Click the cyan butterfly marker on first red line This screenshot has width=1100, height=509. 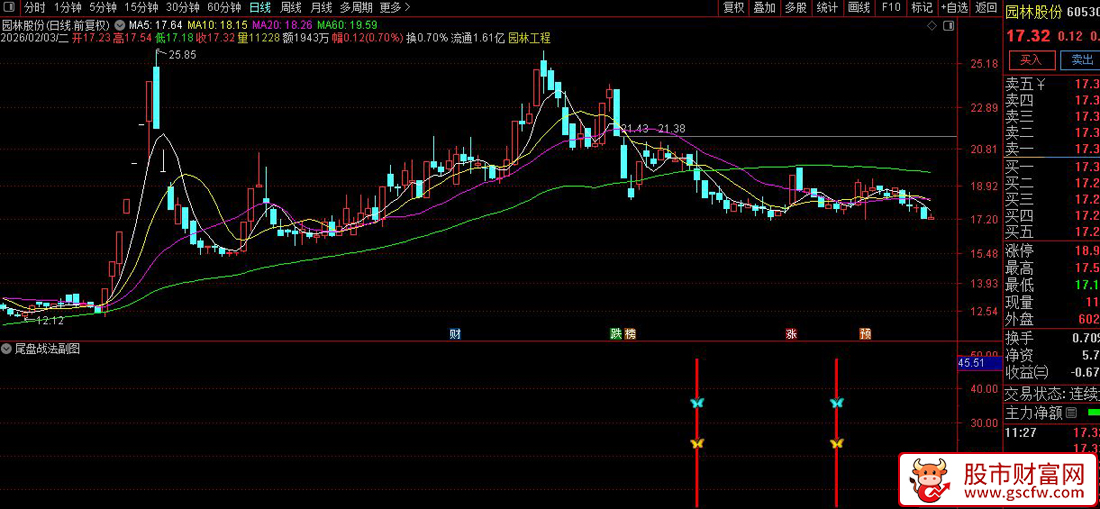click(697, 402)
